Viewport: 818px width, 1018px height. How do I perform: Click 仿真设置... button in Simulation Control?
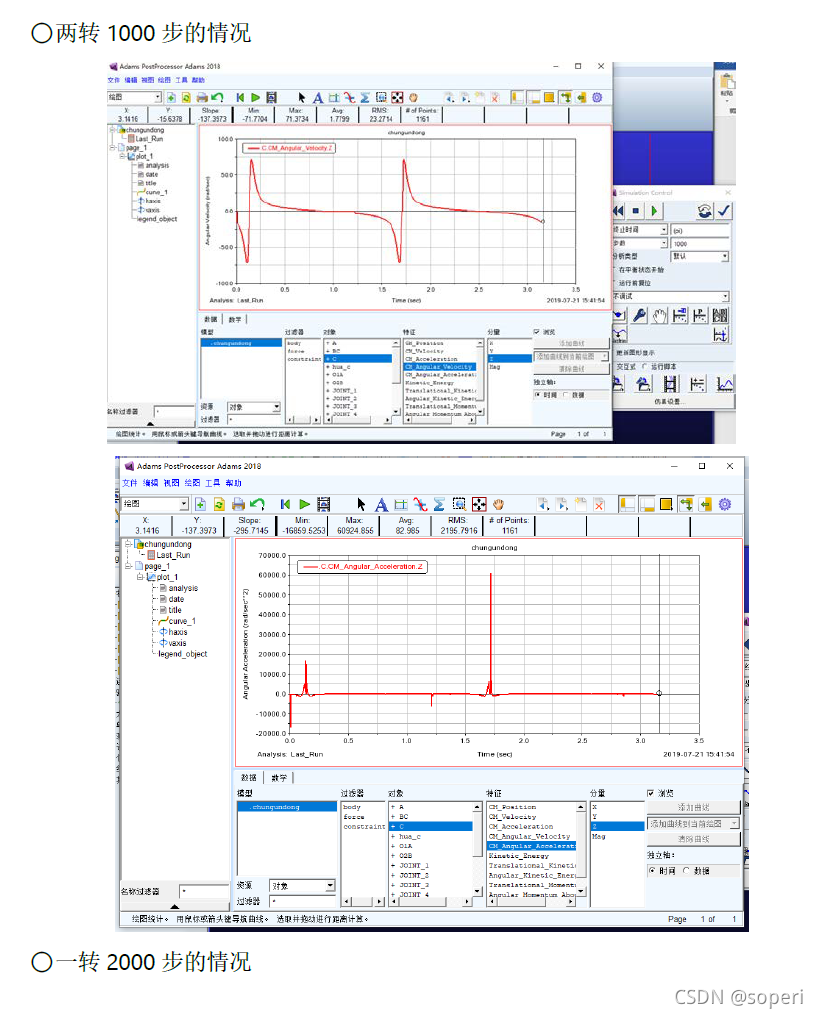670,401
